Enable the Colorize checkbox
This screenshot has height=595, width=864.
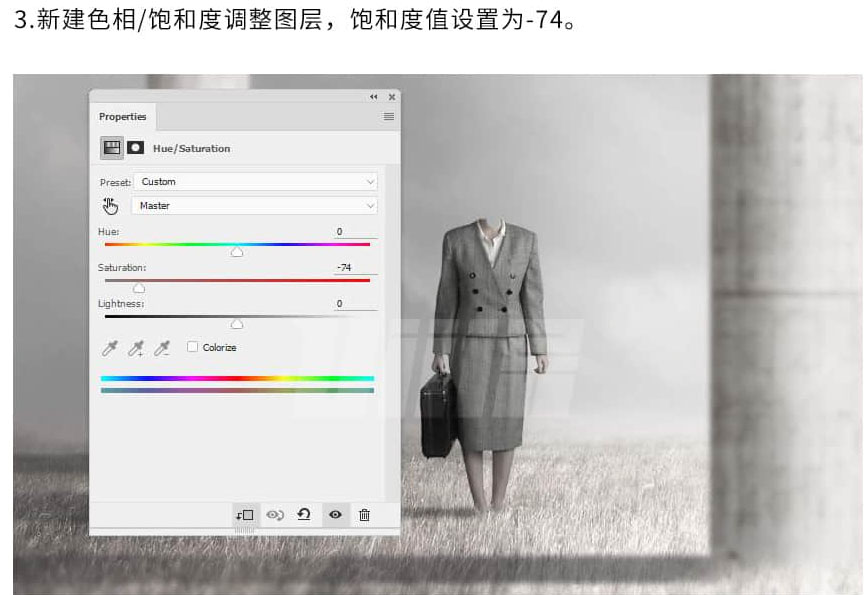[x=192, y=347]
